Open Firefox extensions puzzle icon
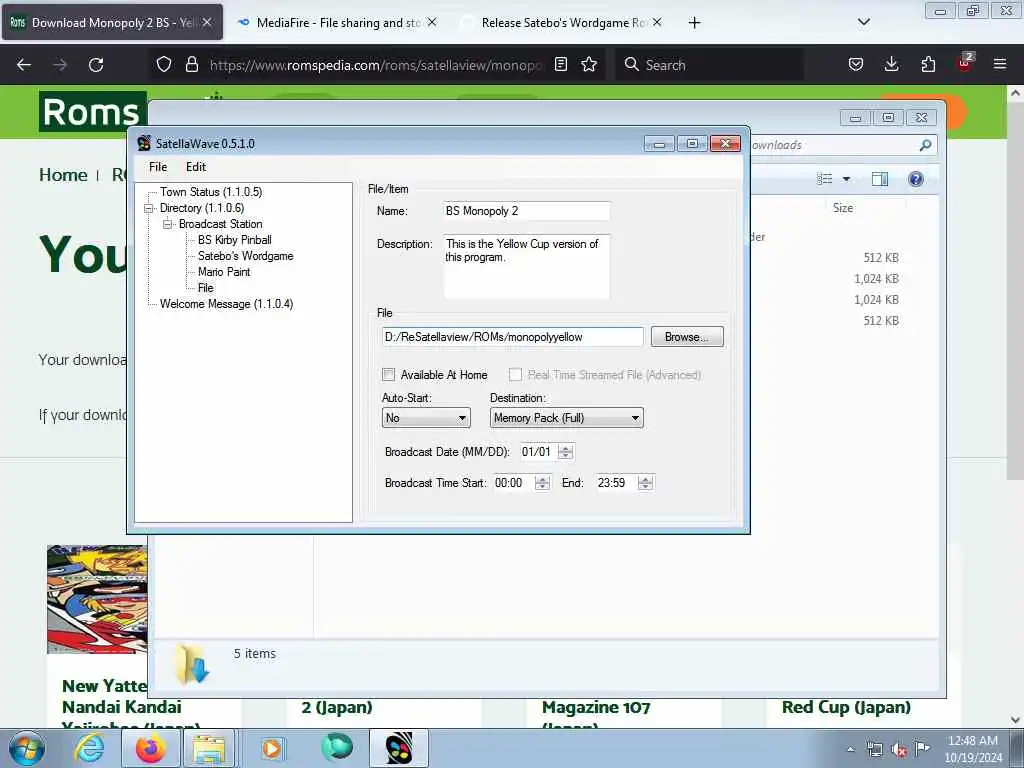This screenshot has height=768, width=1024. click(928, 64)
